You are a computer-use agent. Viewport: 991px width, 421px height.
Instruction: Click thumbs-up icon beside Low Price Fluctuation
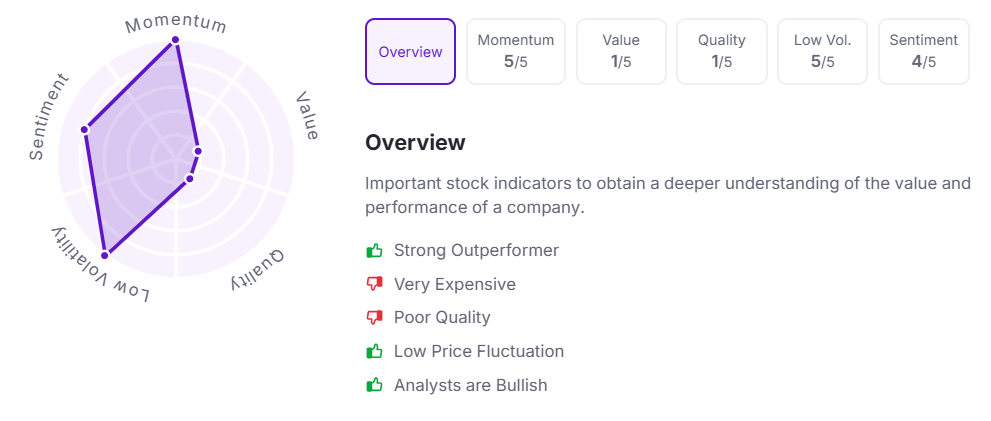point(375,351)
